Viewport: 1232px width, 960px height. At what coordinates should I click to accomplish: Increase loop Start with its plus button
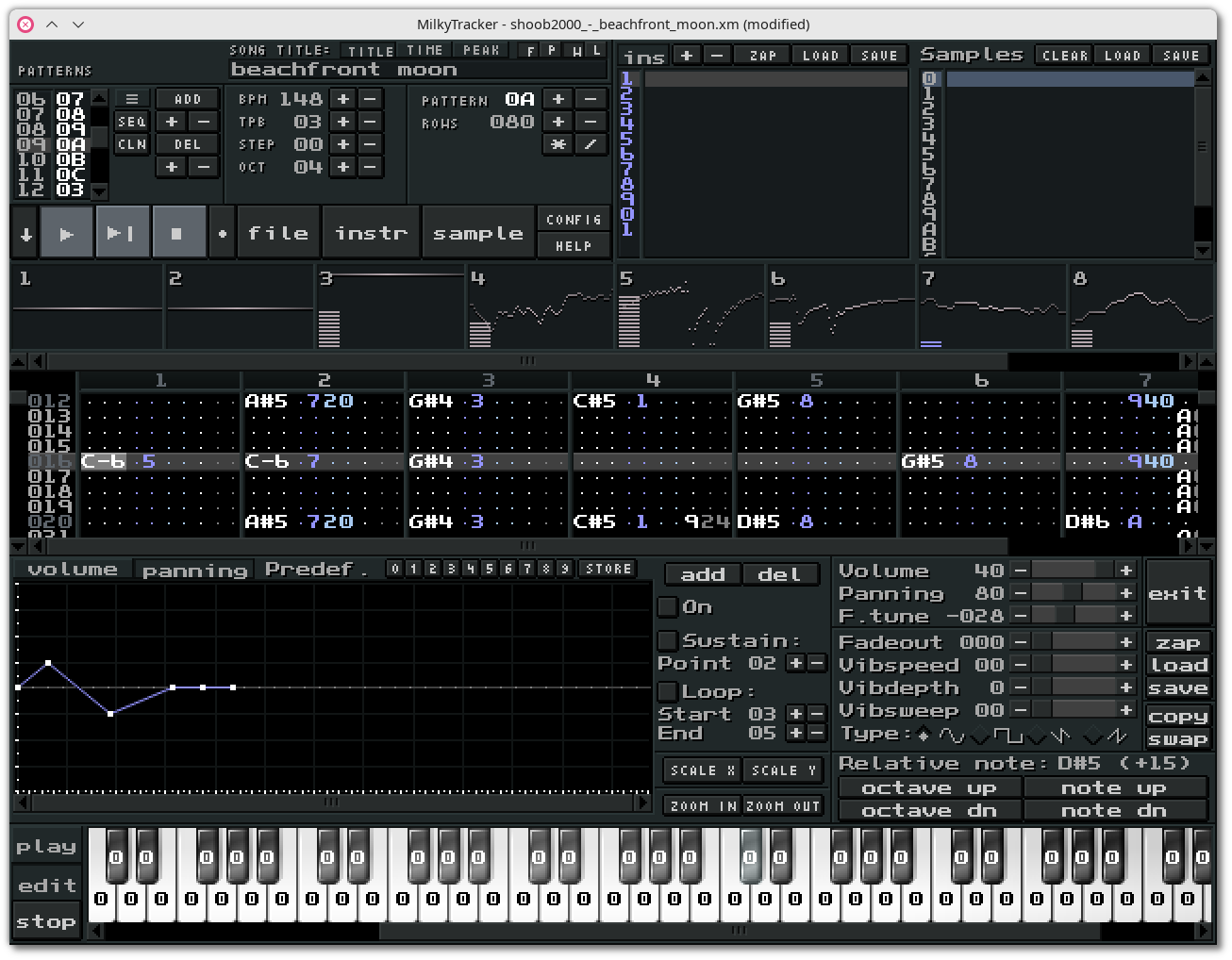[x=796, y=714]
